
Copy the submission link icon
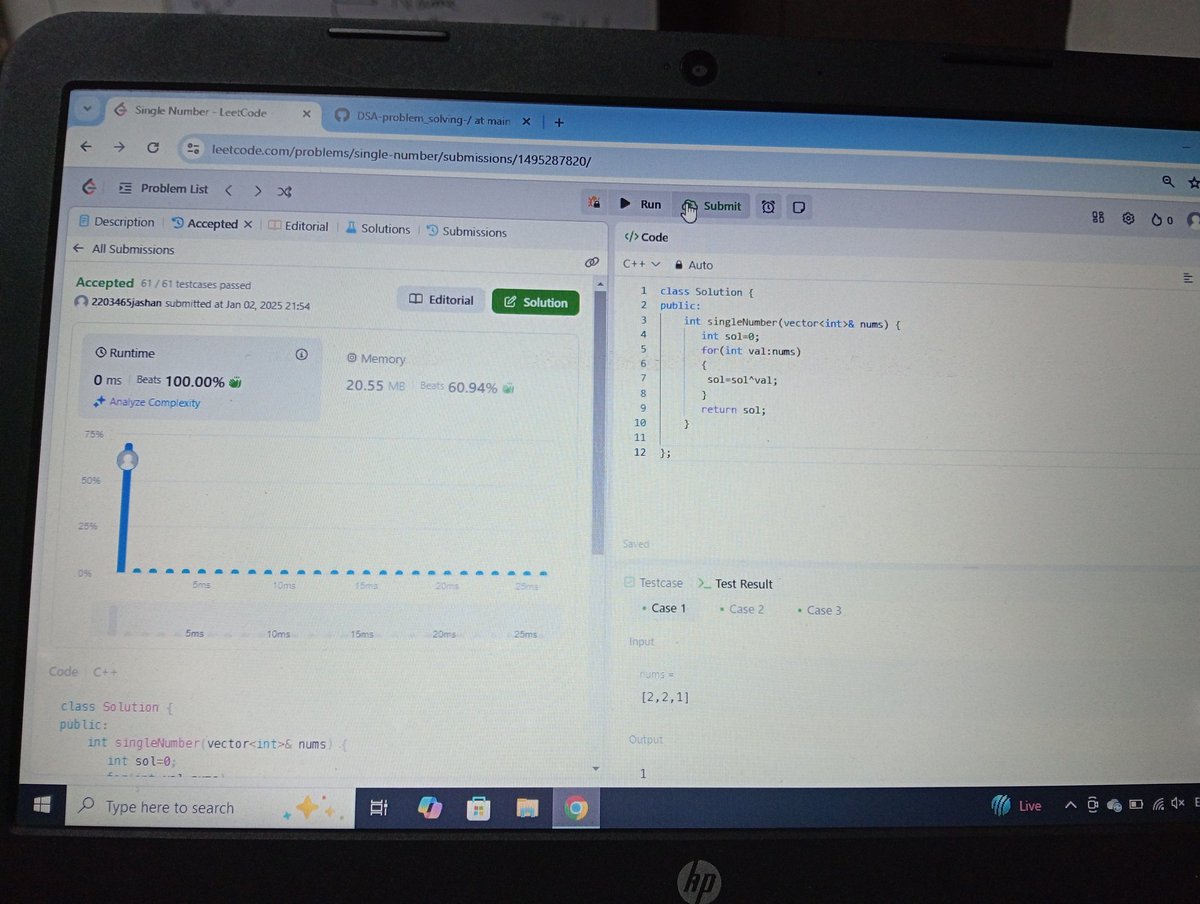(591, 261)
